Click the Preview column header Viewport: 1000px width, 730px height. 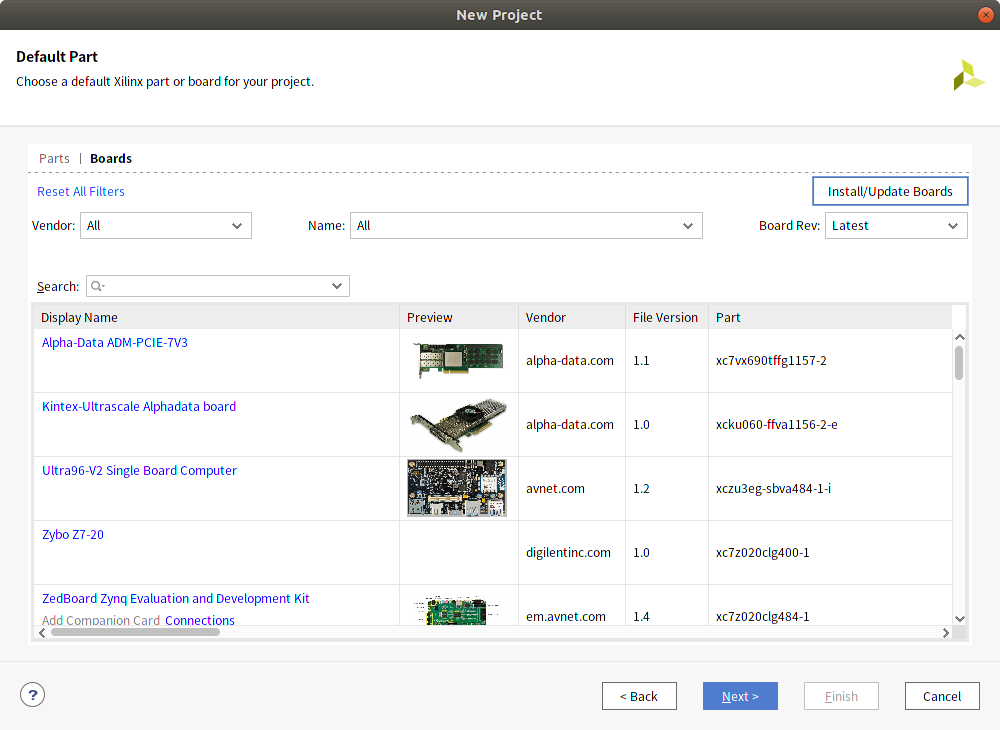(x=459, y=318)
